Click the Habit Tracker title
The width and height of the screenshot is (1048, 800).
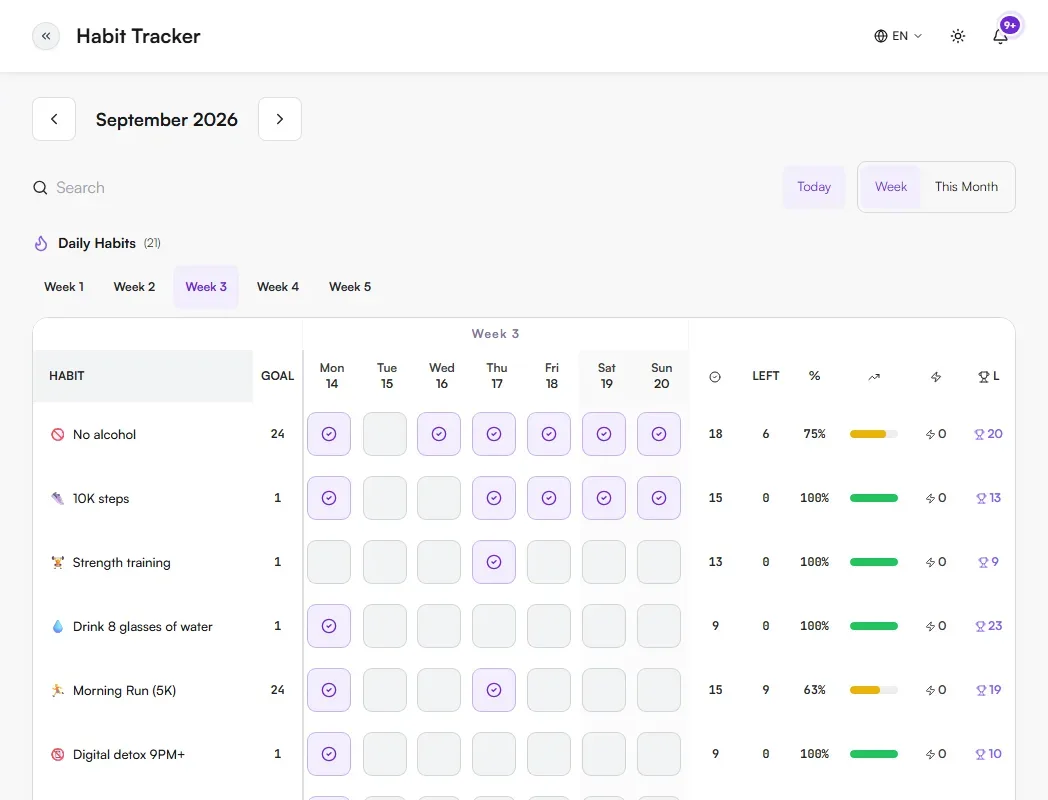tap(138, 36)
